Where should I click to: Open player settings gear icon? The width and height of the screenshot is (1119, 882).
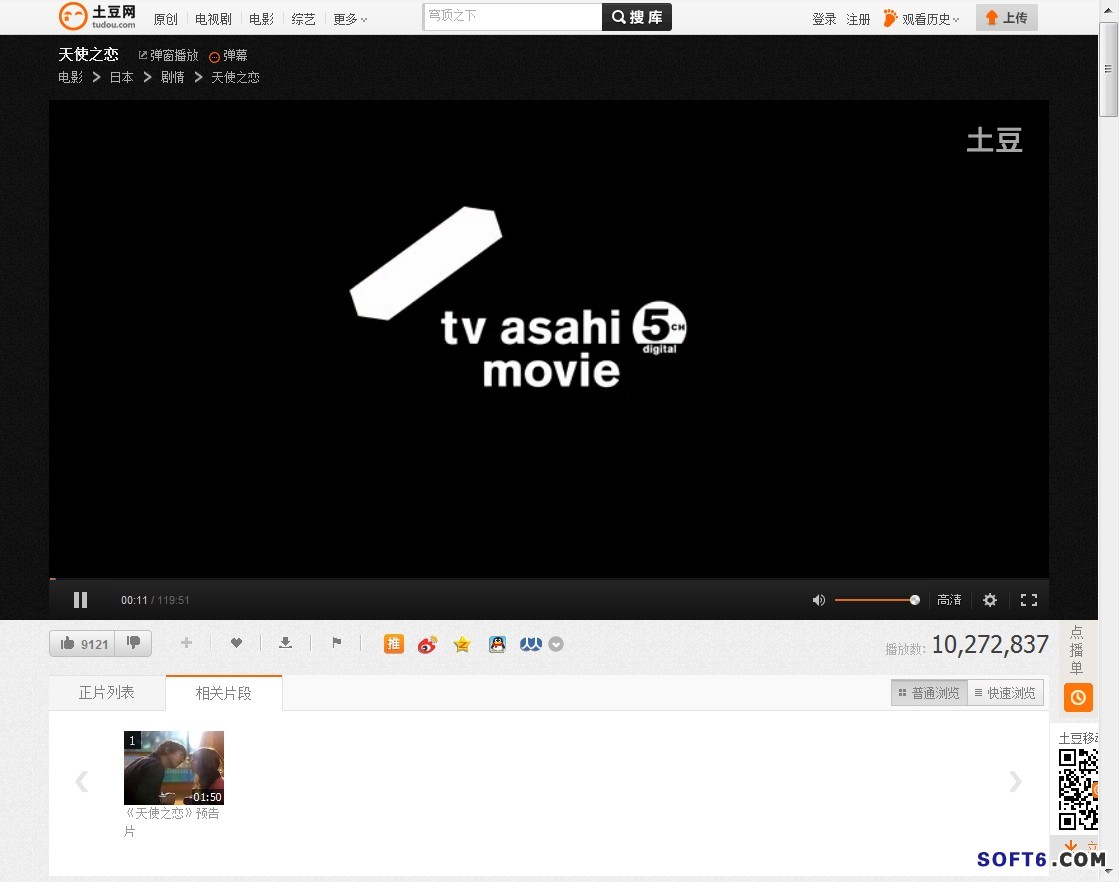coord(990,600)
